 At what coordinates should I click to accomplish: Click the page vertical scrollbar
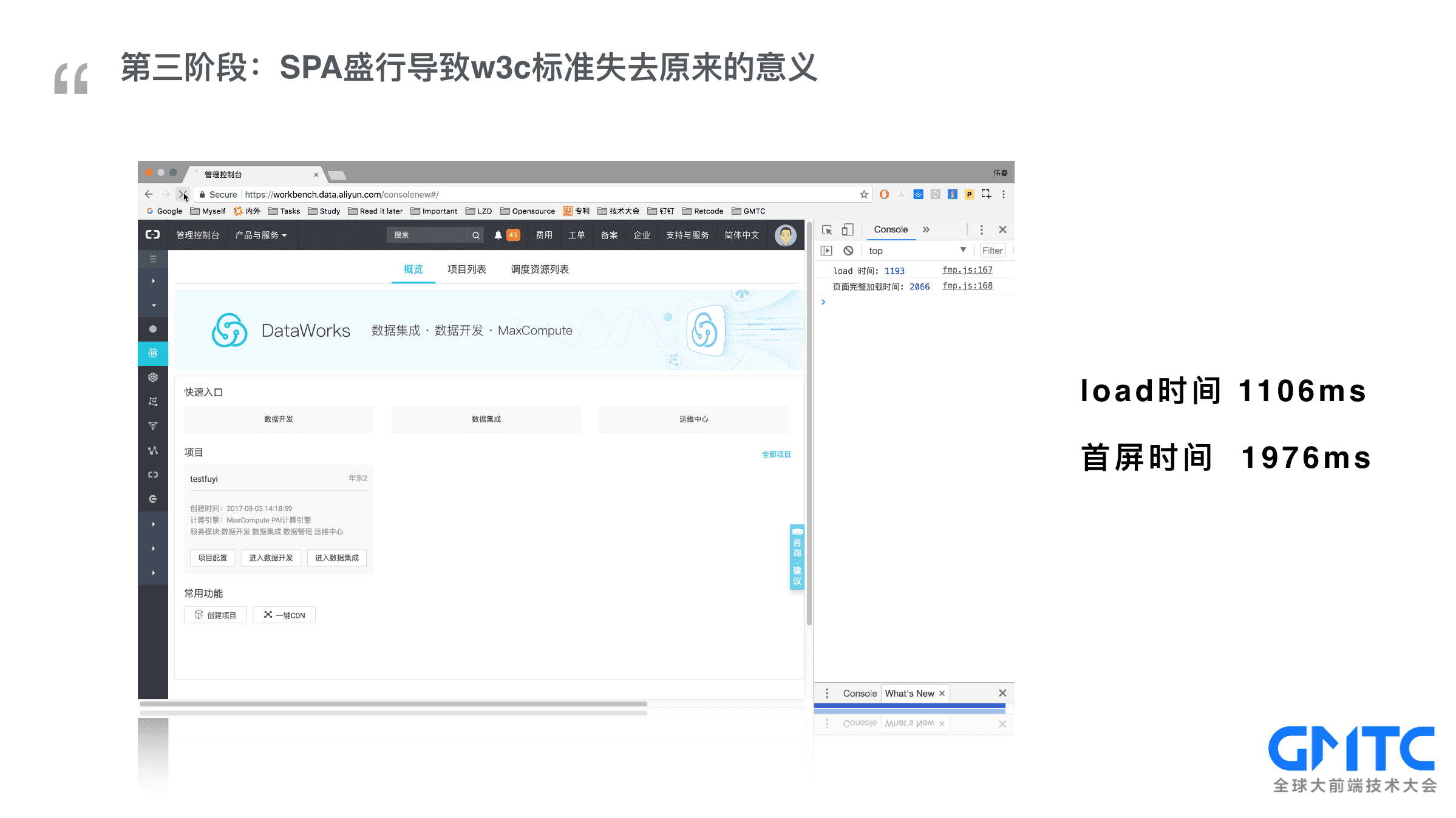click(x=809, y=425)
